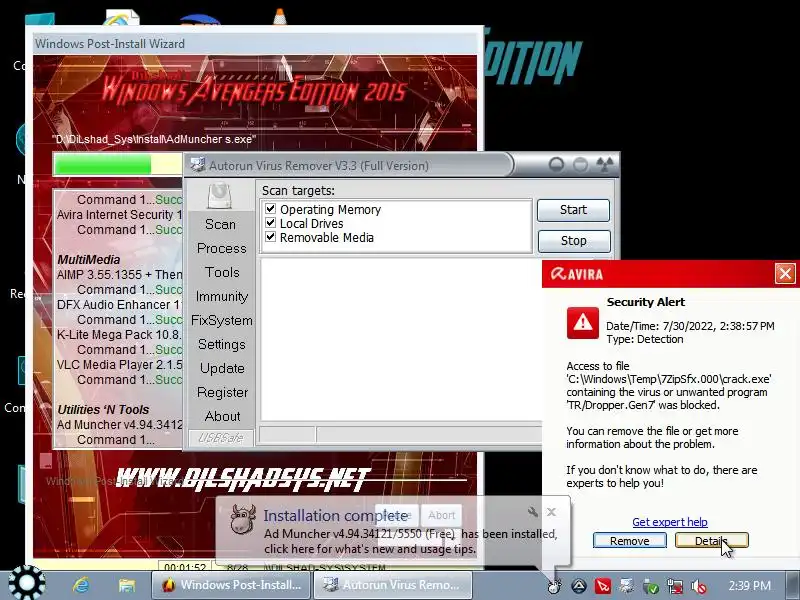This screenshot has height=600, width=800.
Task: Click the Ad Muncher v4.94 list entry
Action: 119,424
